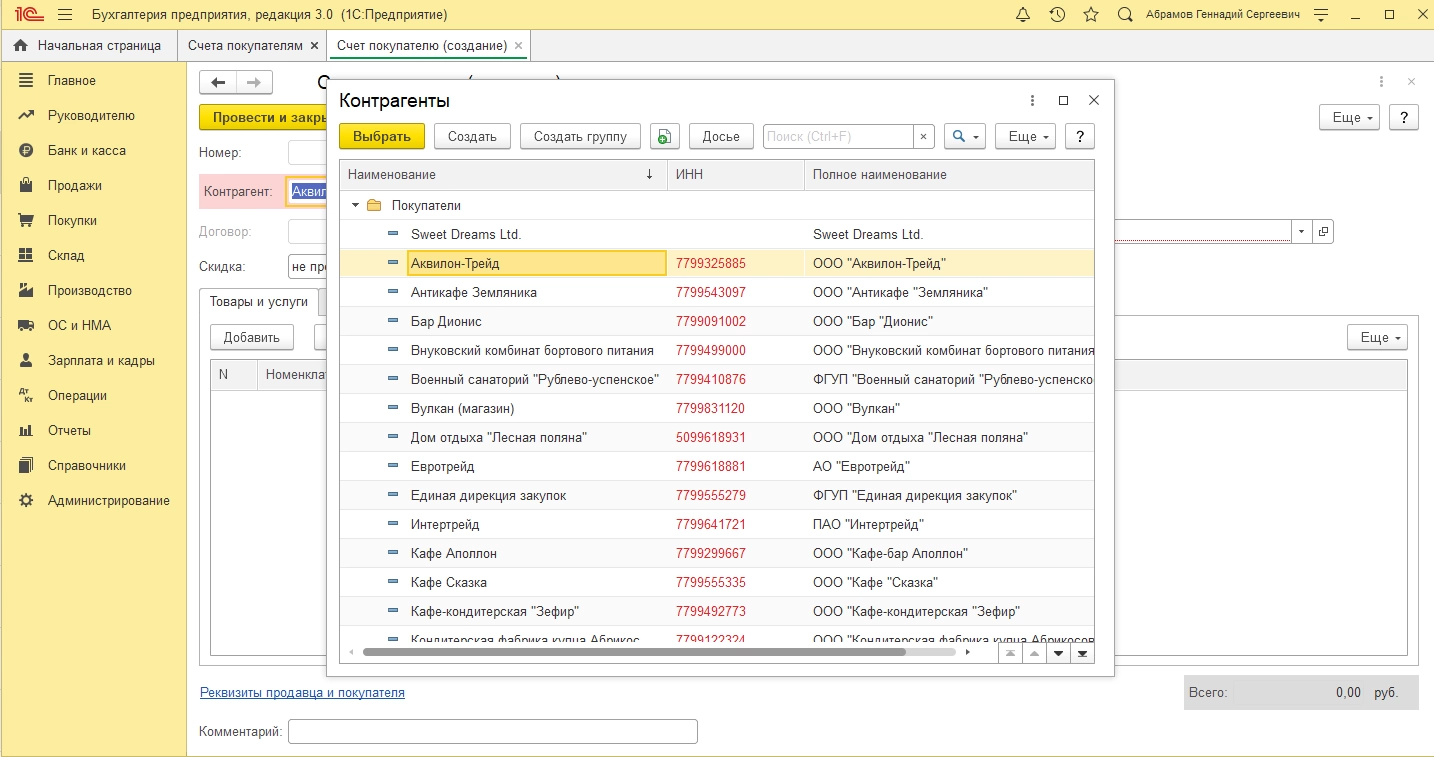Open the history clock icon
Viewport: 1434px width, 757px height.
click(x=1057, y=15)
